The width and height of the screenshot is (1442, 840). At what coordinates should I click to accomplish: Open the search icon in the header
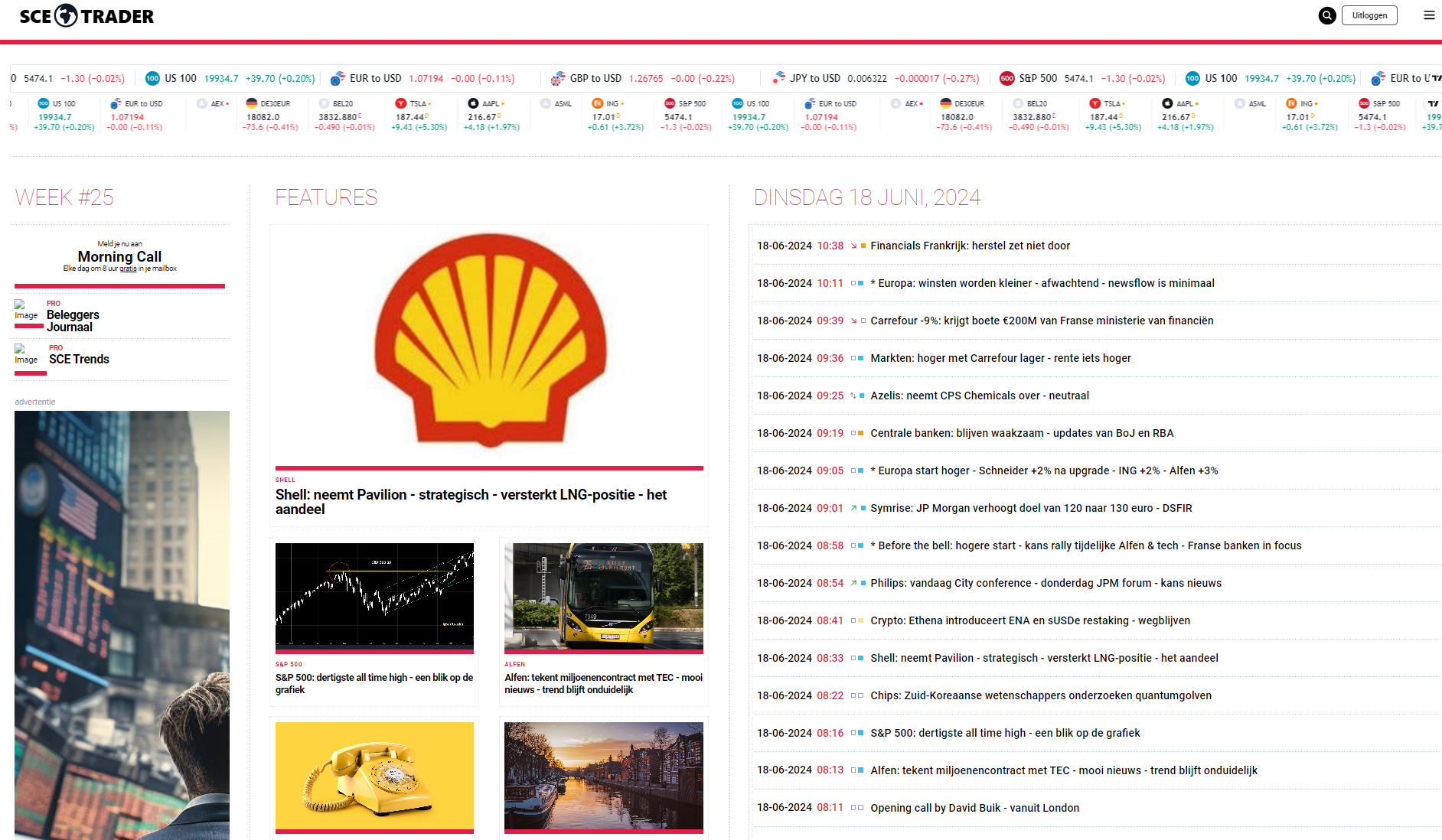1327,15
